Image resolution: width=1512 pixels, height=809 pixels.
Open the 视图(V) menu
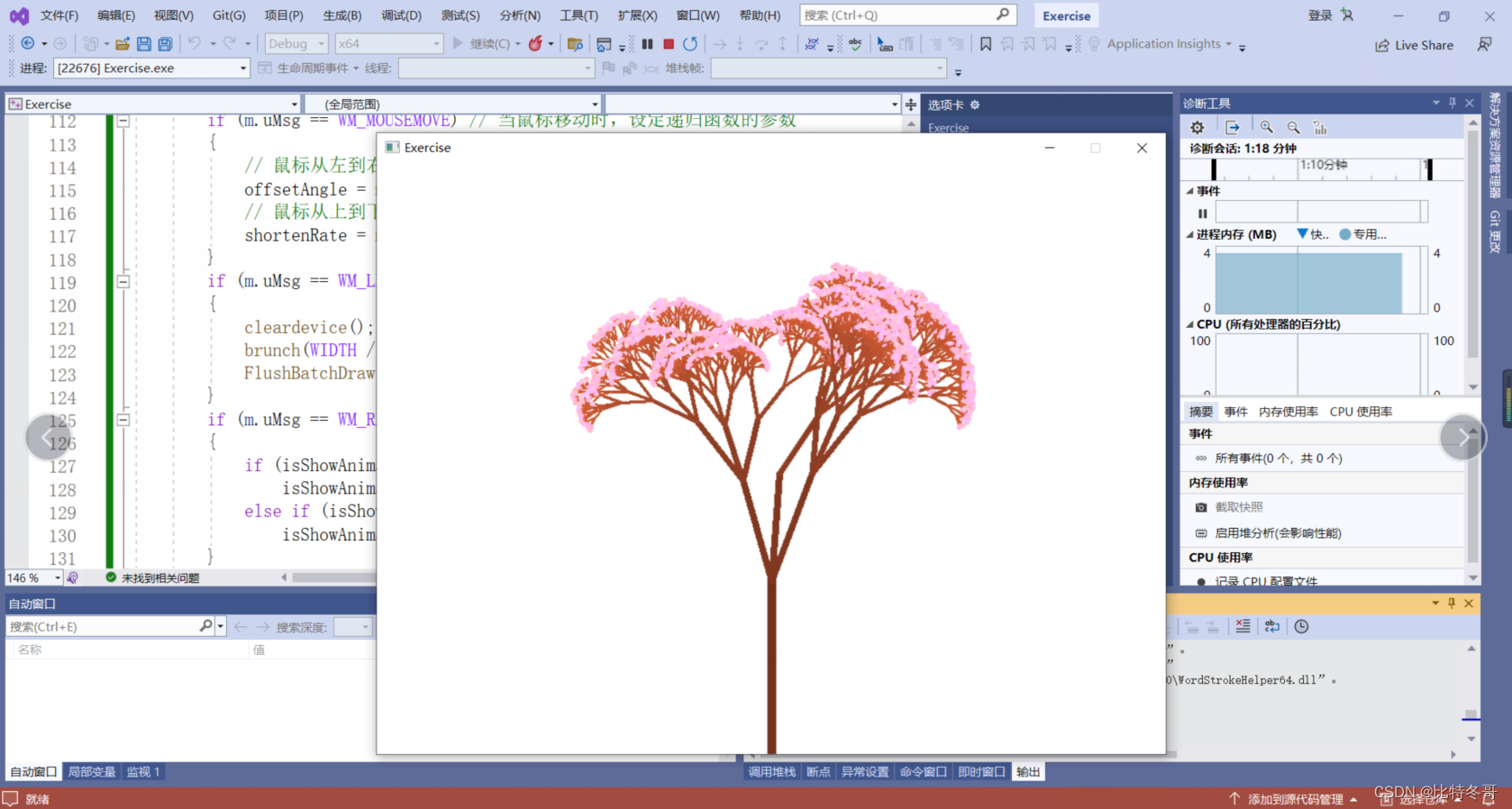[x=173, y=15]
